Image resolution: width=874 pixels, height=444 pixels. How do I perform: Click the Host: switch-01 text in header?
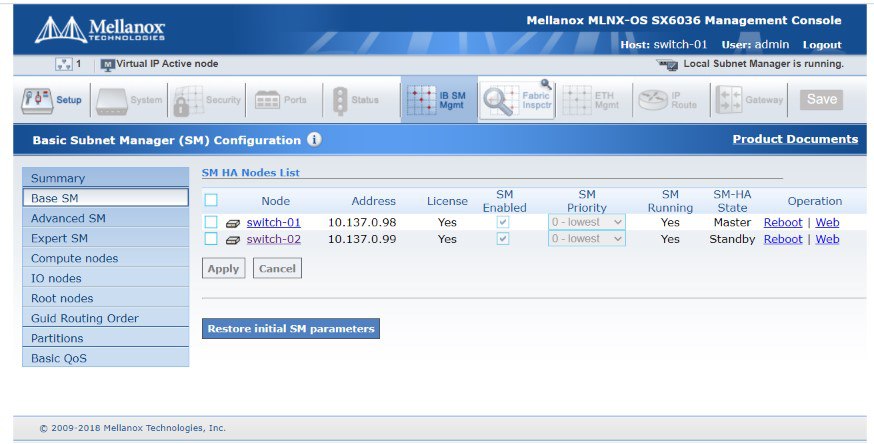tap(663, 45)
